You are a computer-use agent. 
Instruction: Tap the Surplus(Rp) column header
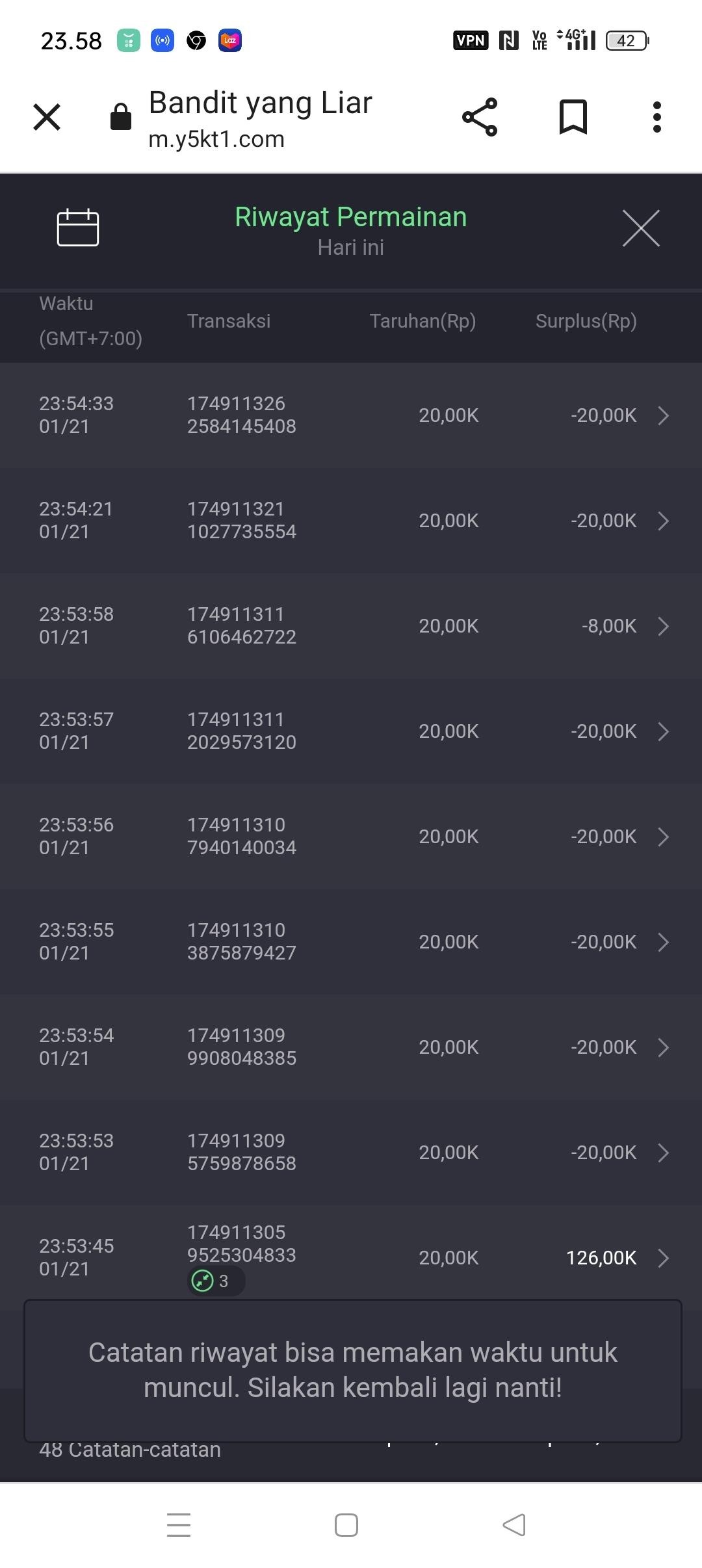coord(586,321)
